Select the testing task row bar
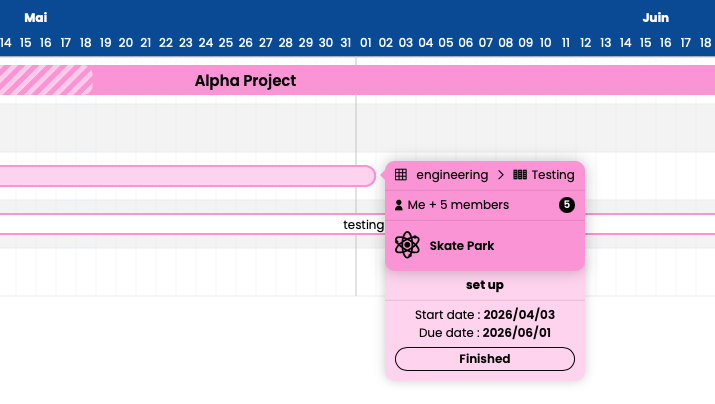715x404 pixels. [x=358, y=224]
